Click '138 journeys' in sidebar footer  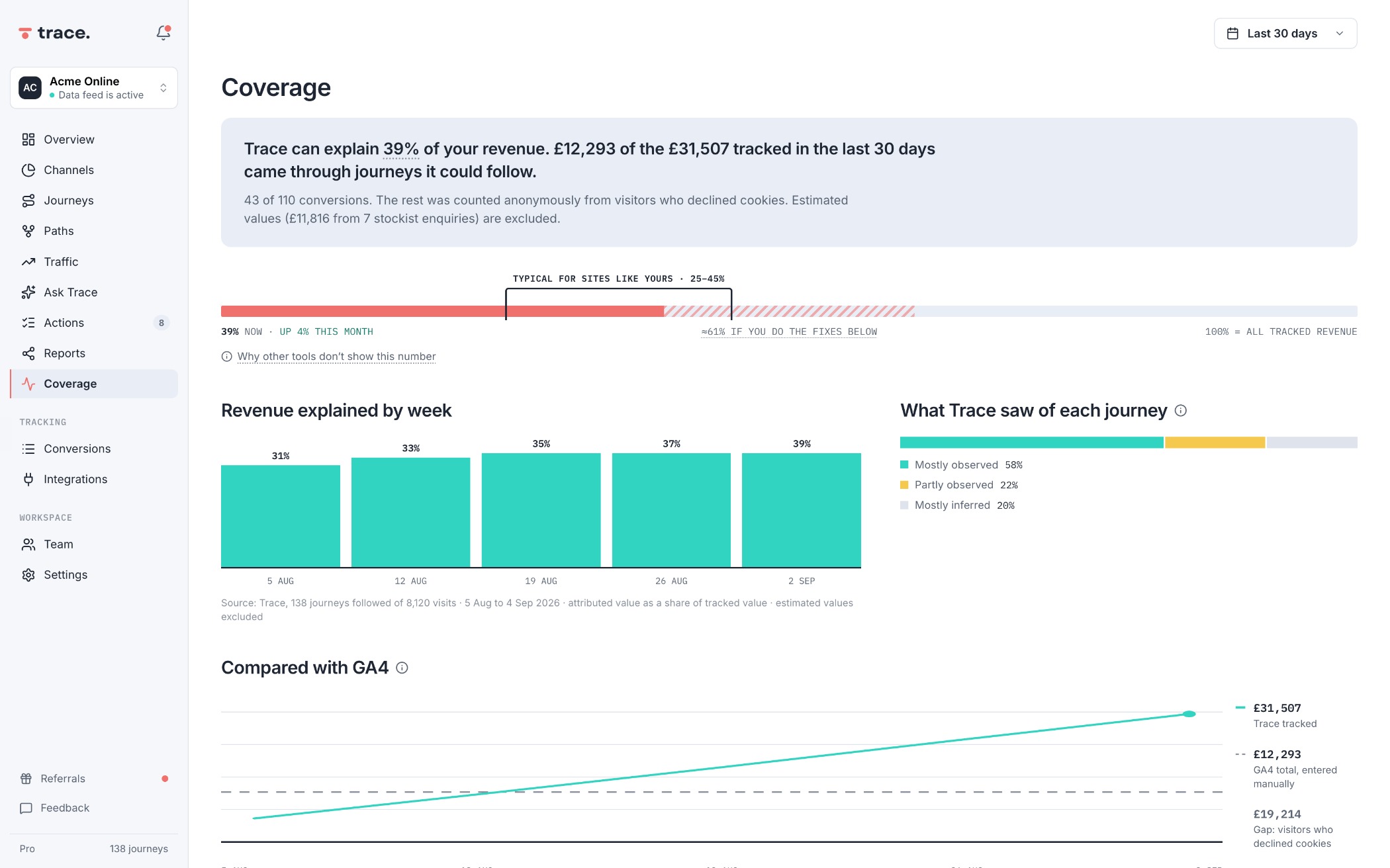click(139, 849)
